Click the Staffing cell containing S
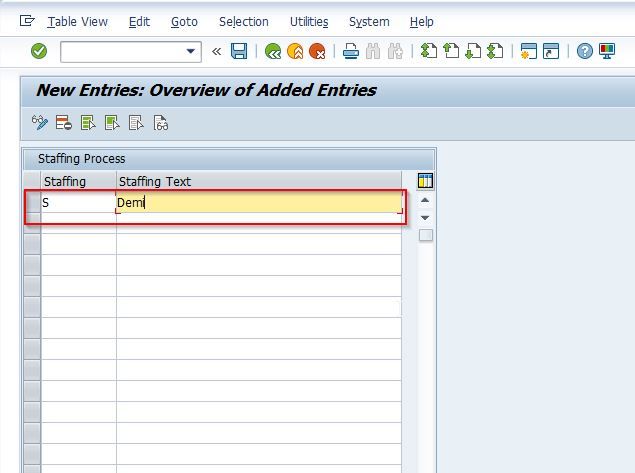This screenshot has height=473, width=635. click(x=79, y=202)
